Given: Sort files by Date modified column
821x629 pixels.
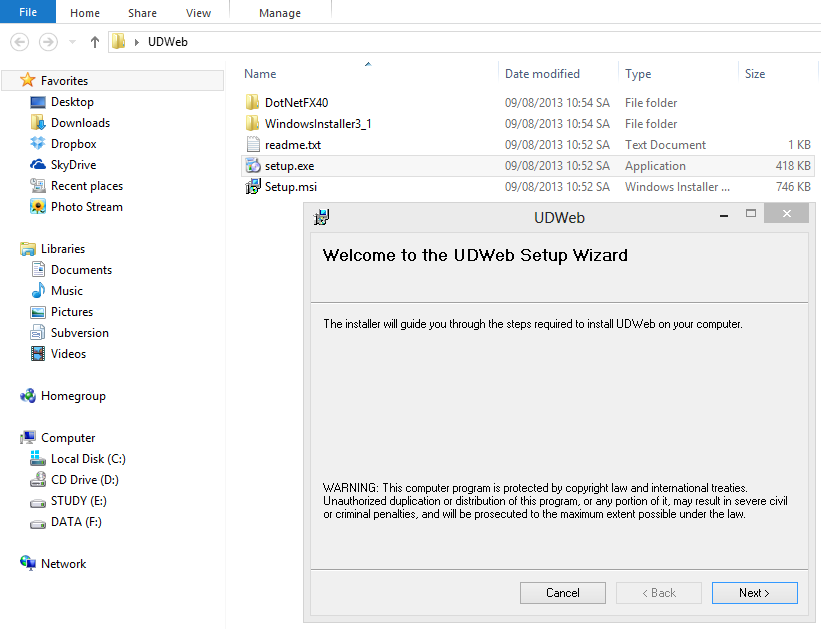Looking at the screenshot, I should (x=542, y=74).
